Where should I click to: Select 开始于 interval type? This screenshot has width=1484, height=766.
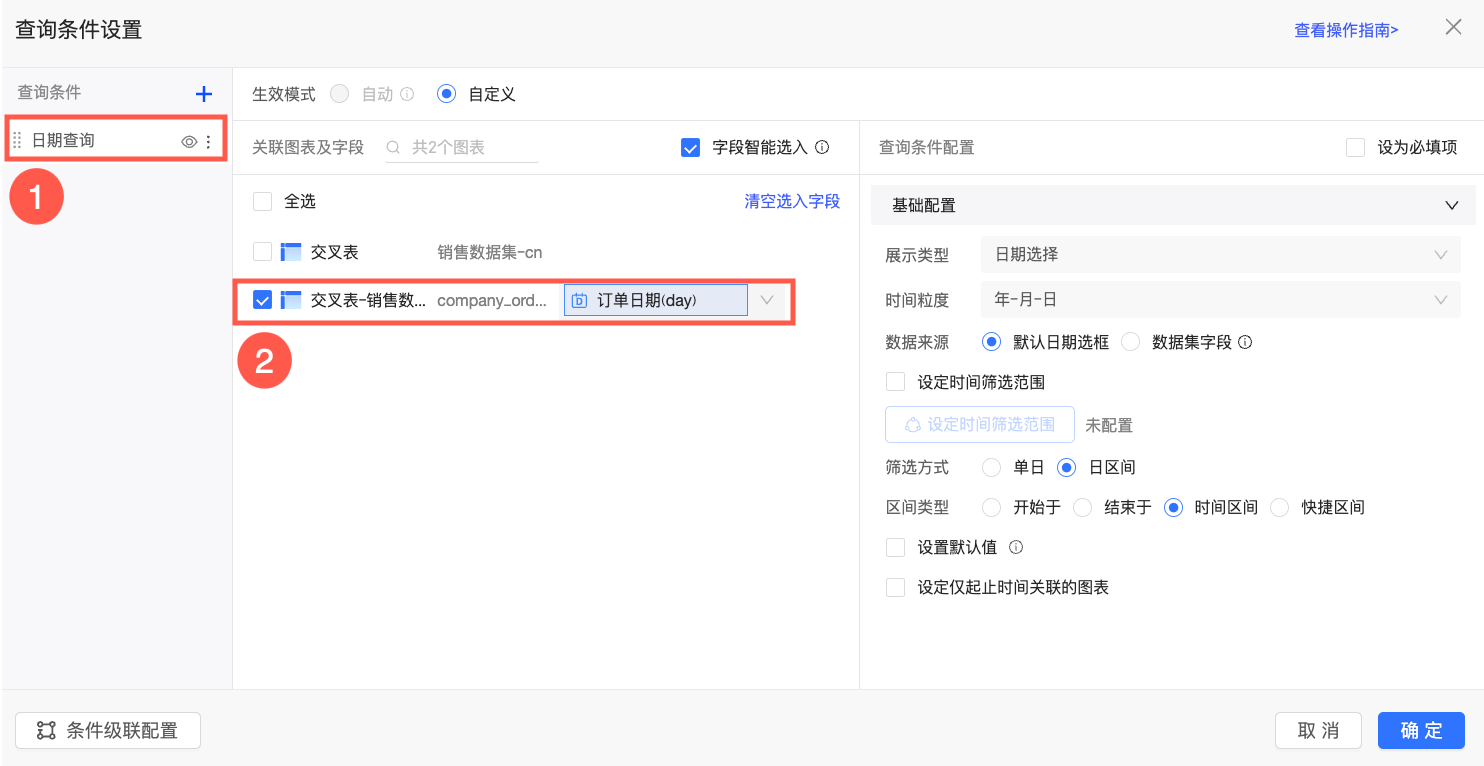(992, 507)
